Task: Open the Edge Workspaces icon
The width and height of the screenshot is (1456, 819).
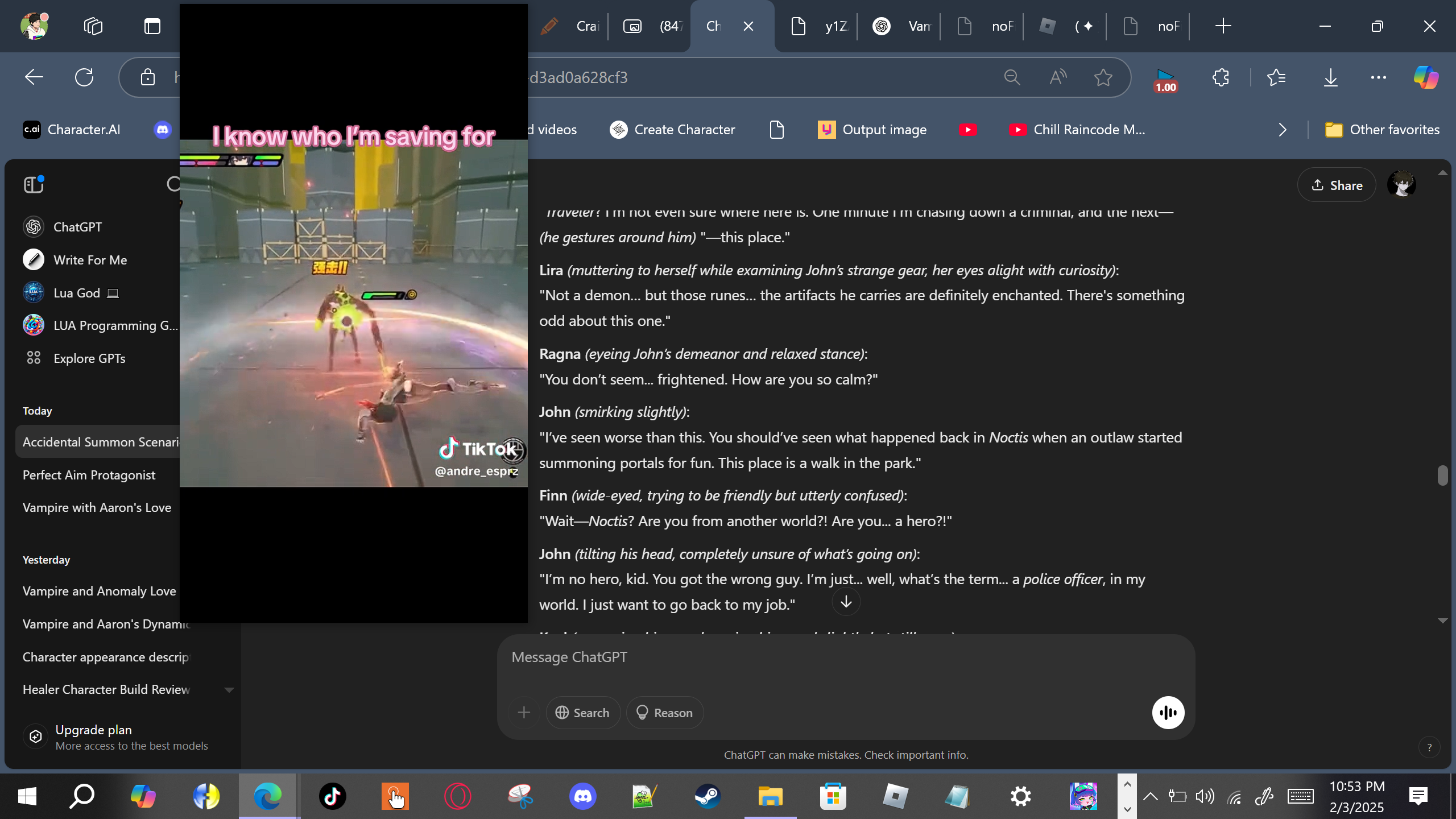Action: pyautogui.click(x=93, y=26)
